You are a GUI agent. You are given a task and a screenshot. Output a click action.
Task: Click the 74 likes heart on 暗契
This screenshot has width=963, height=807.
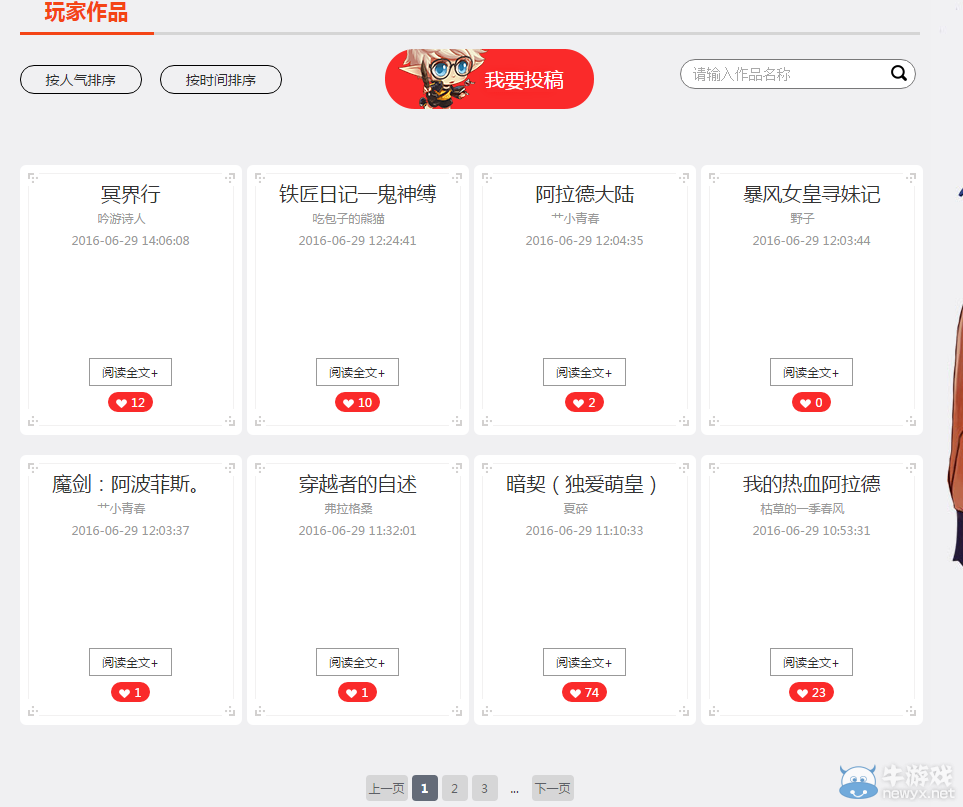coord(584,693)
